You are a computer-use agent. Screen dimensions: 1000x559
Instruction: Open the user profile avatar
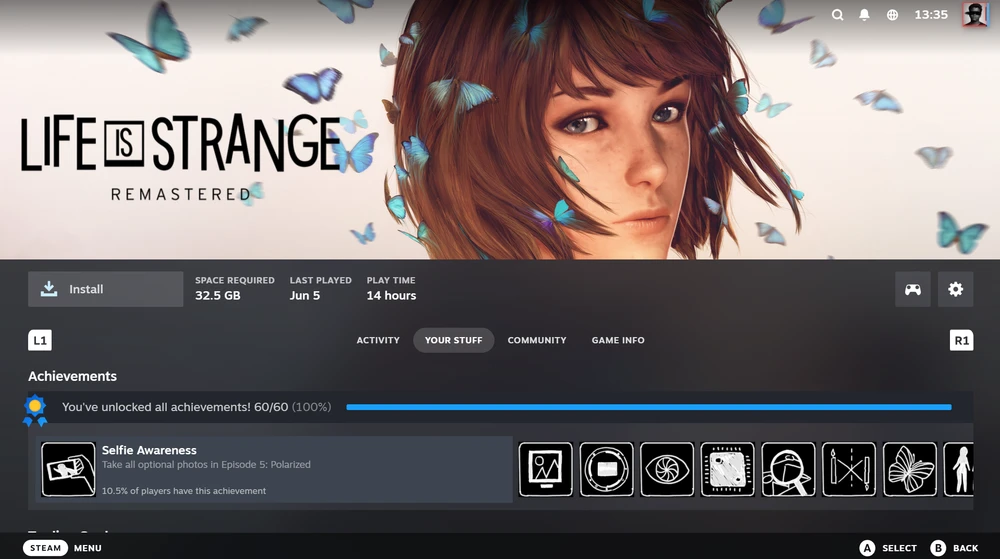point(974,14)
